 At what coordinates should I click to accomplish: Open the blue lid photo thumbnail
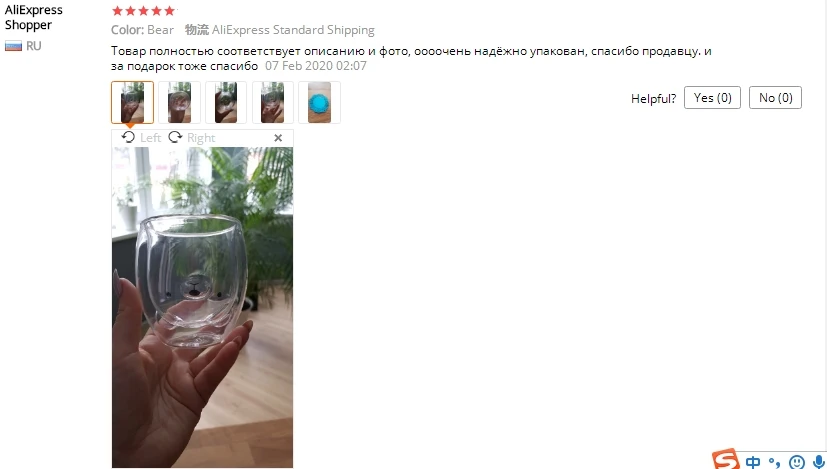click(320, 102)
